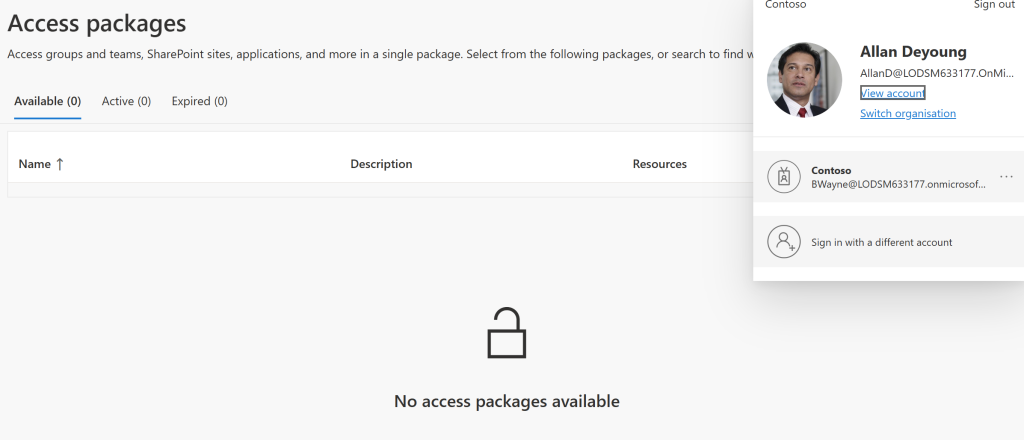
Task: Click the sort arrow beside Name
Action: 60,164
